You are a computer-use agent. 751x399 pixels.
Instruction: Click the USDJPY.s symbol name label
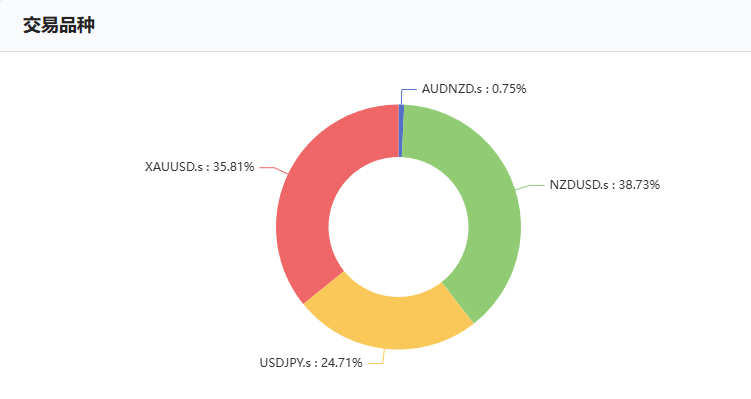[285, 363]
